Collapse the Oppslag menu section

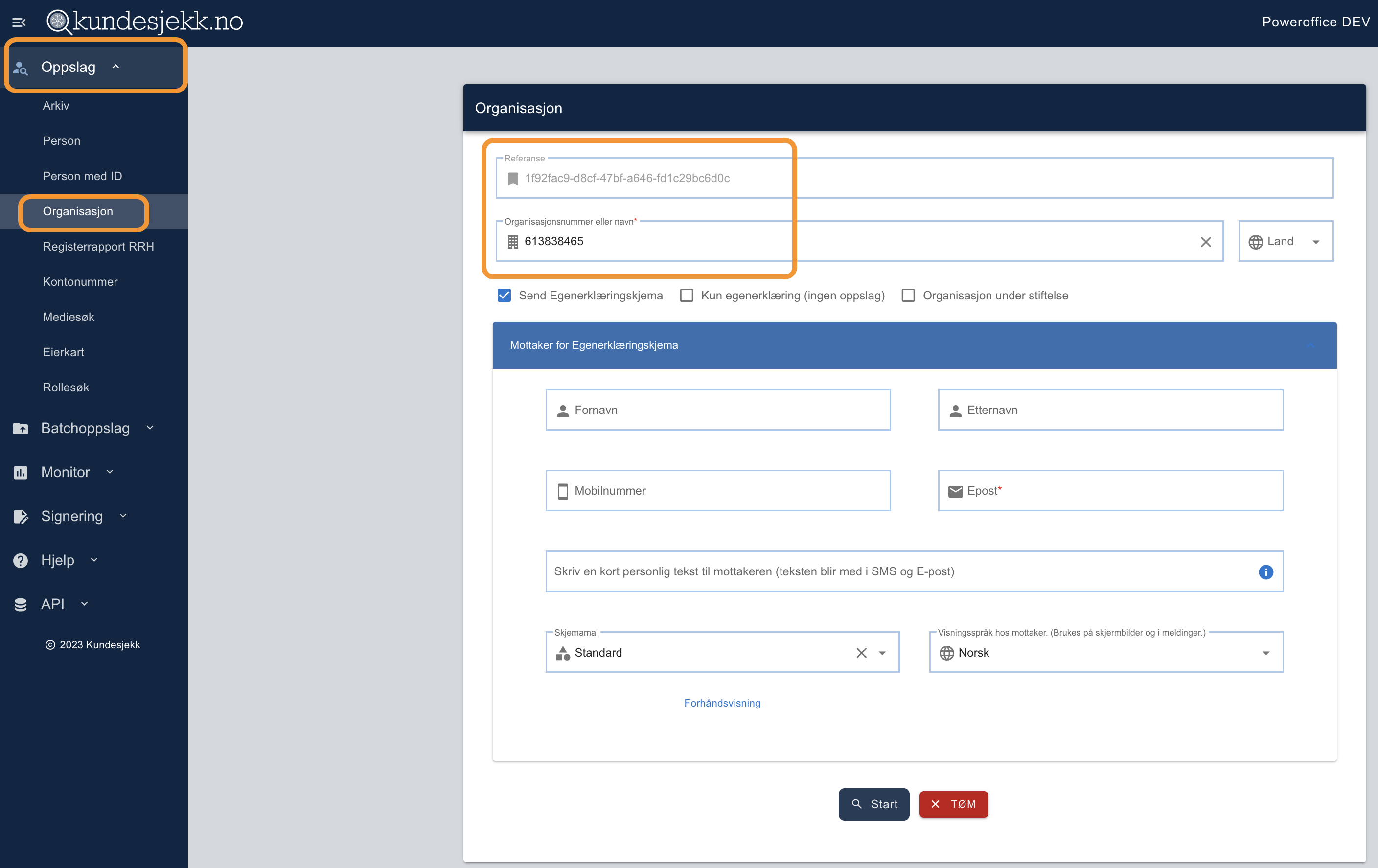[x=115, y=67]
